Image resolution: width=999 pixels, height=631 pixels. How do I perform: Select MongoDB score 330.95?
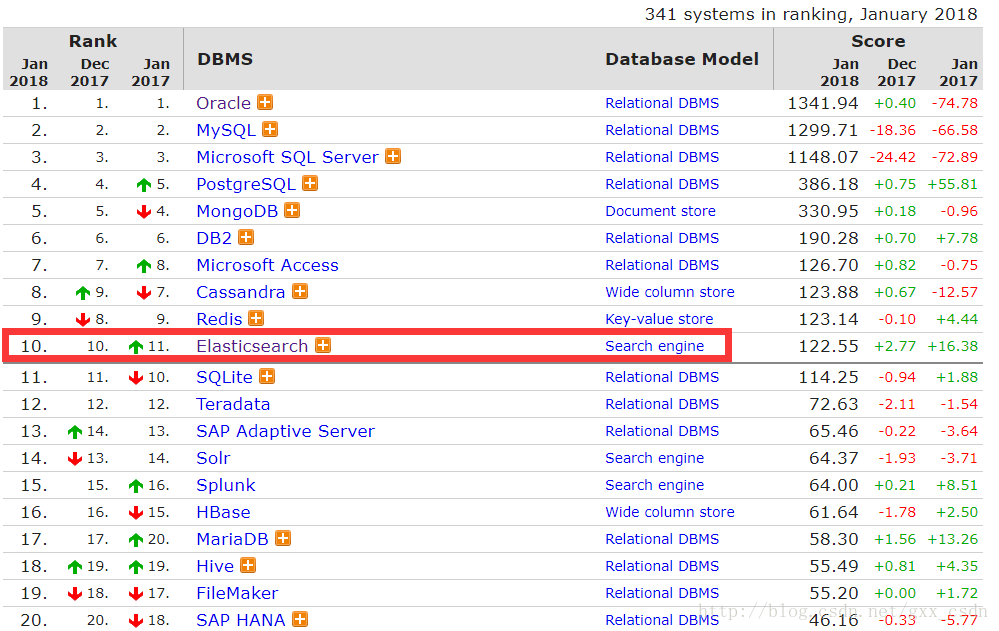[x=829, y=211]
